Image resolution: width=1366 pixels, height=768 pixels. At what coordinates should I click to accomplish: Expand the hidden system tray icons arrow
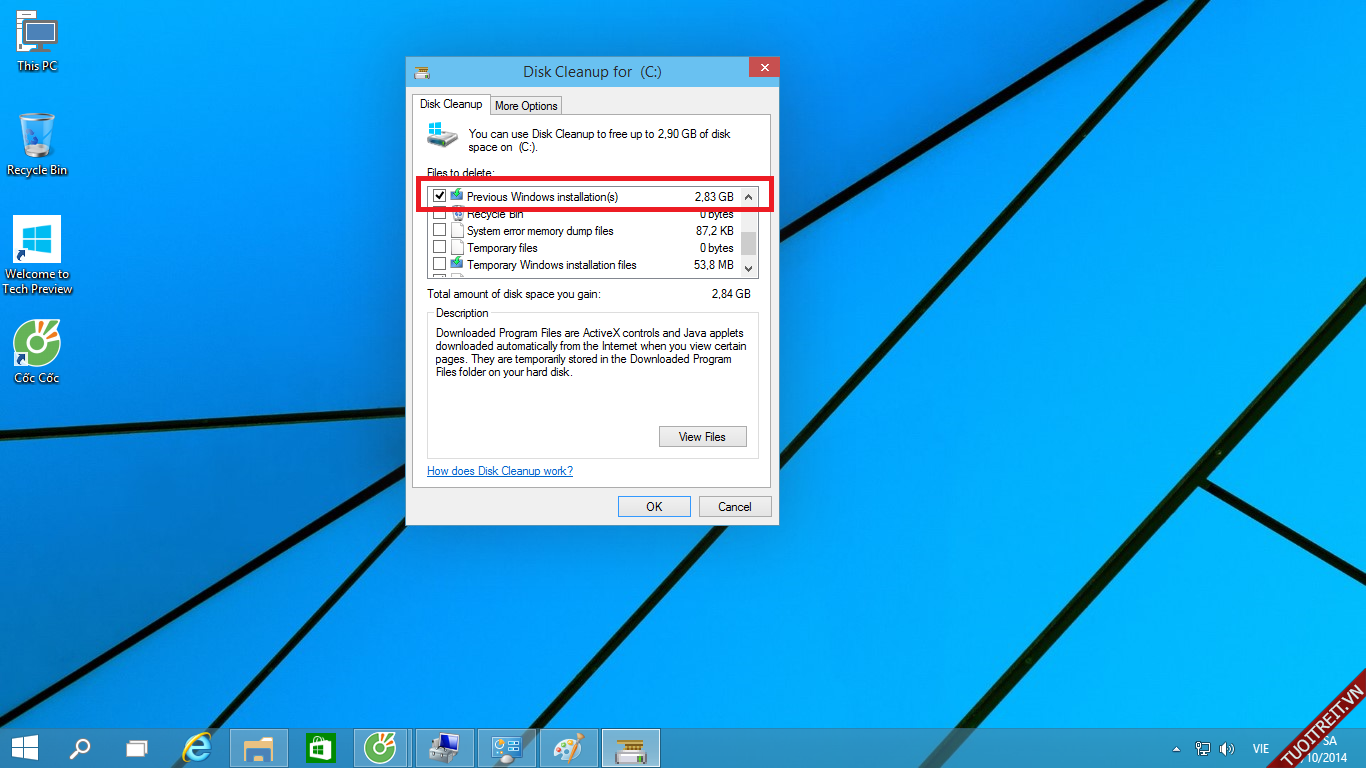(x=1177, y=748)
